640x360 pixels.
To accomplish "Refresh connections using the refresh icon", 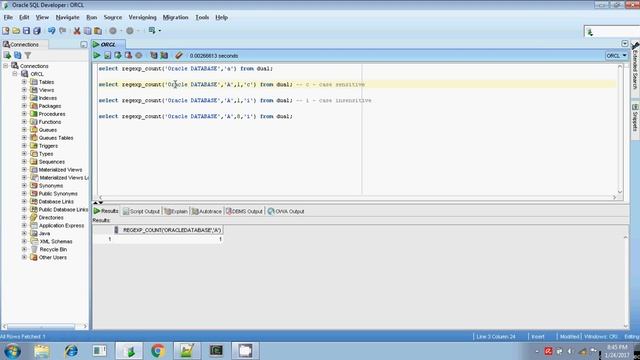I will click(x=18, y=55).
